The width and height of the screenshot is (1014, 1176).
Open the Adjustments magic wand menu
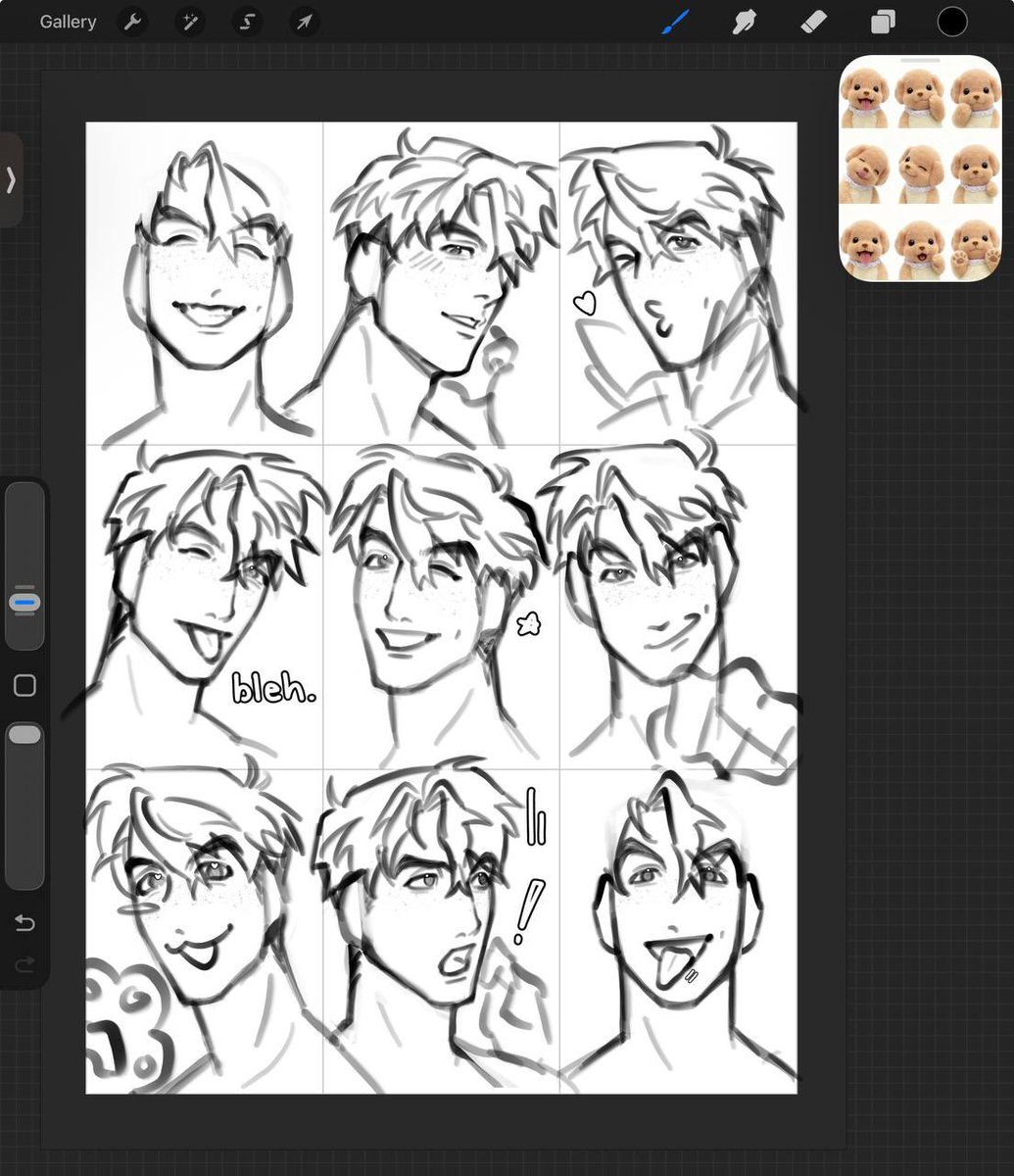tap(189, 22)
